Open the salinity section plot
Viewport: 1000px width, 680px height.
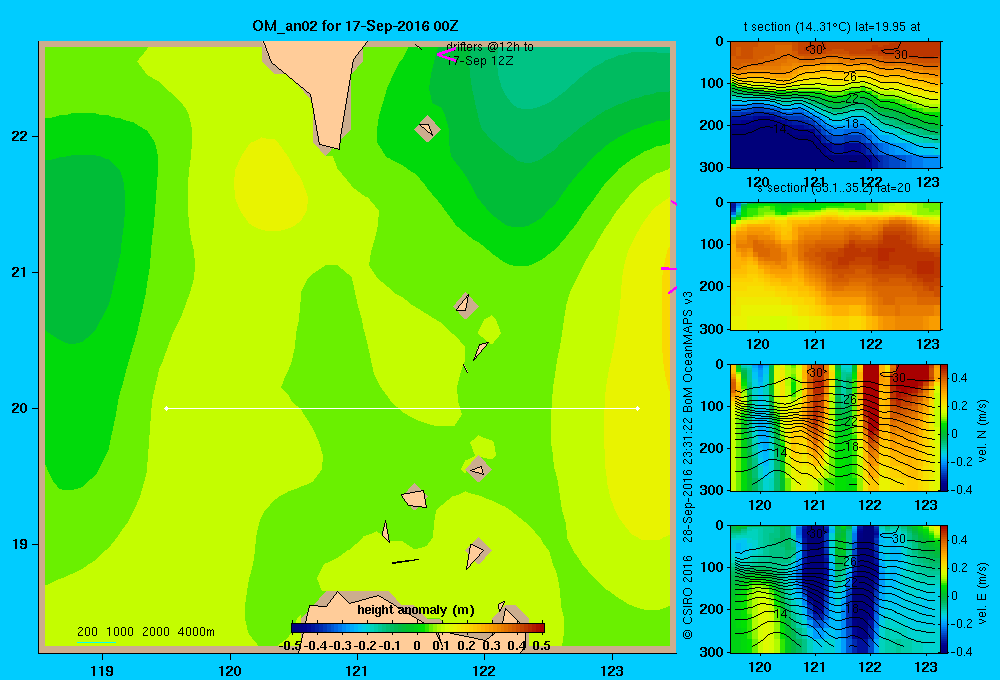(x=835, y=265)
